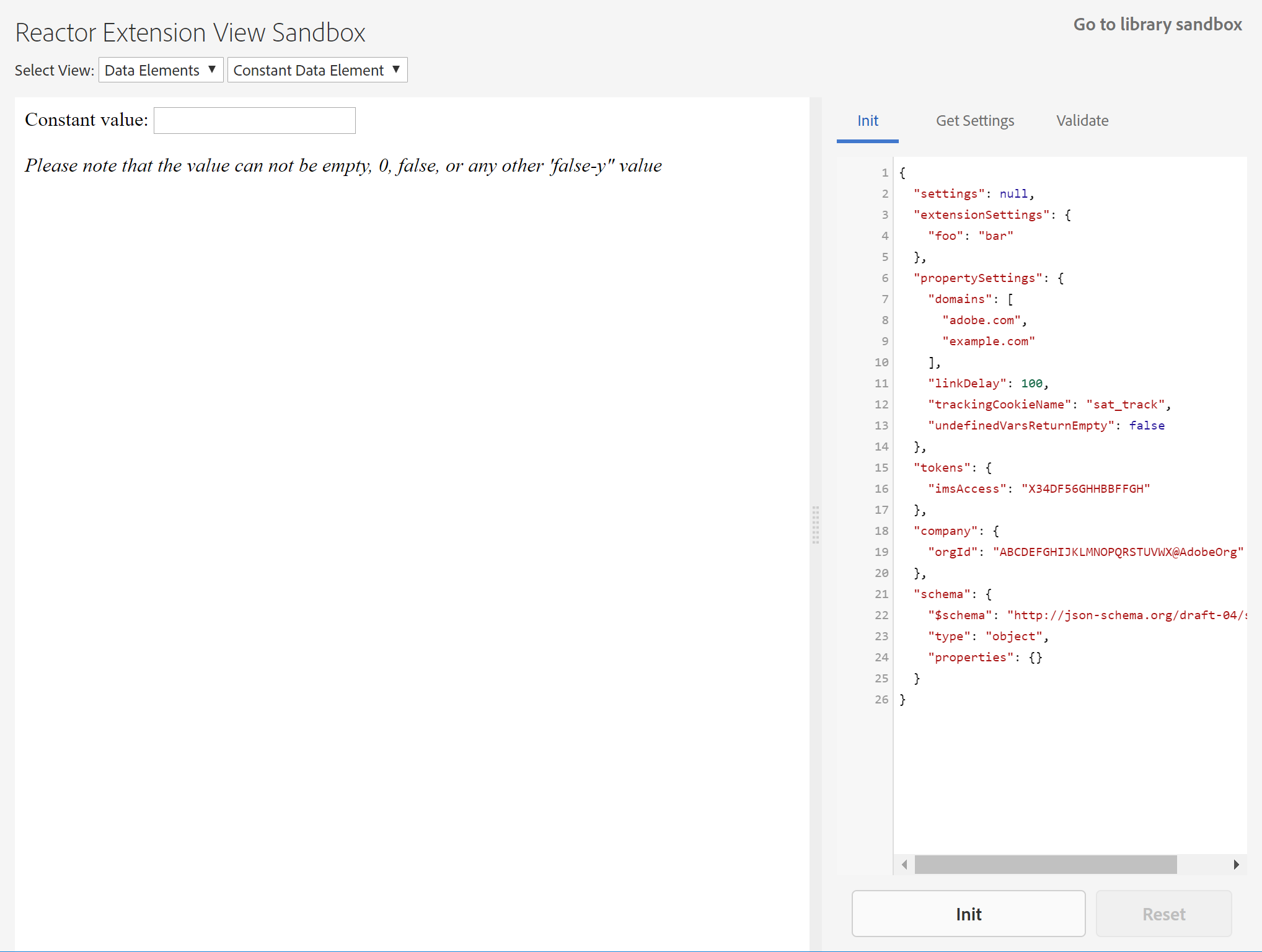Switch to the Init tab
Screen dimensions: 1262x952
pyautogui.click(x=867, y=121)
